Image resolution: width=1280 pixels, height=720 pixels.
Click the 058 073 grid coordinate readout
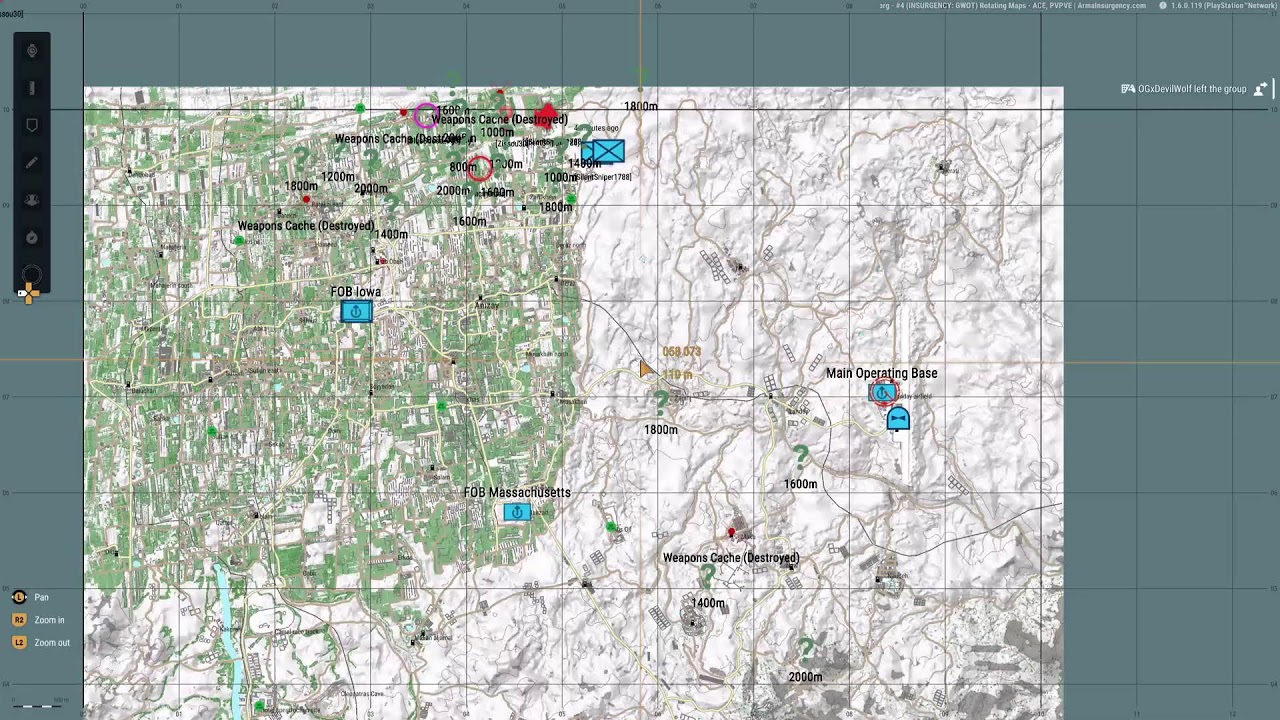(x=682, y=352)
